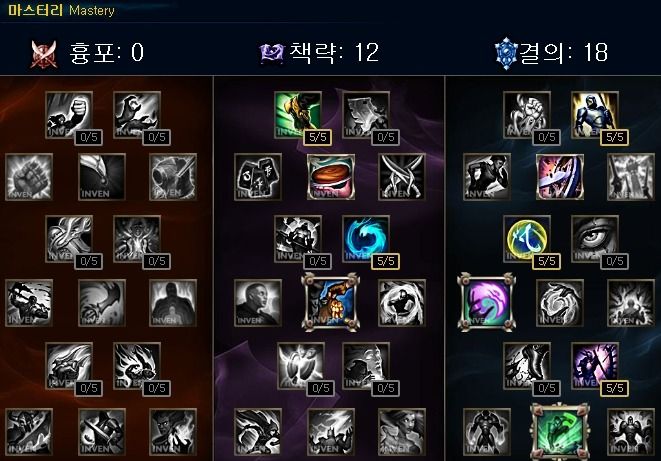The width and height of the screenshot is (661, 461).
Task: Click the Runic Affinity cards icon
Action: [258, 177]
